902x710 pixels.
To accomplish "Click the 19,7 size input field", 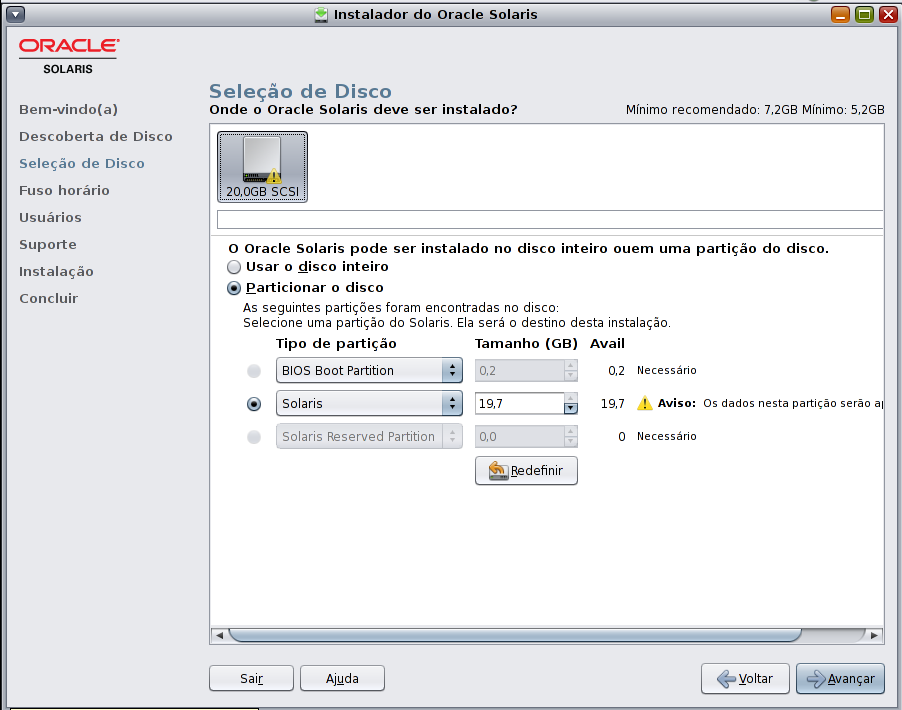I will 519,403.
